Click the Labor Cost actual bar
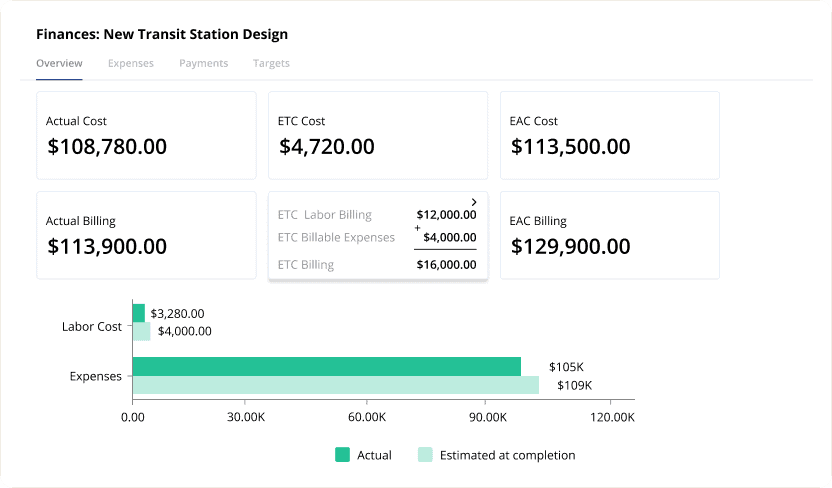This screenshot has height=488, width=832. click(139, 313)
